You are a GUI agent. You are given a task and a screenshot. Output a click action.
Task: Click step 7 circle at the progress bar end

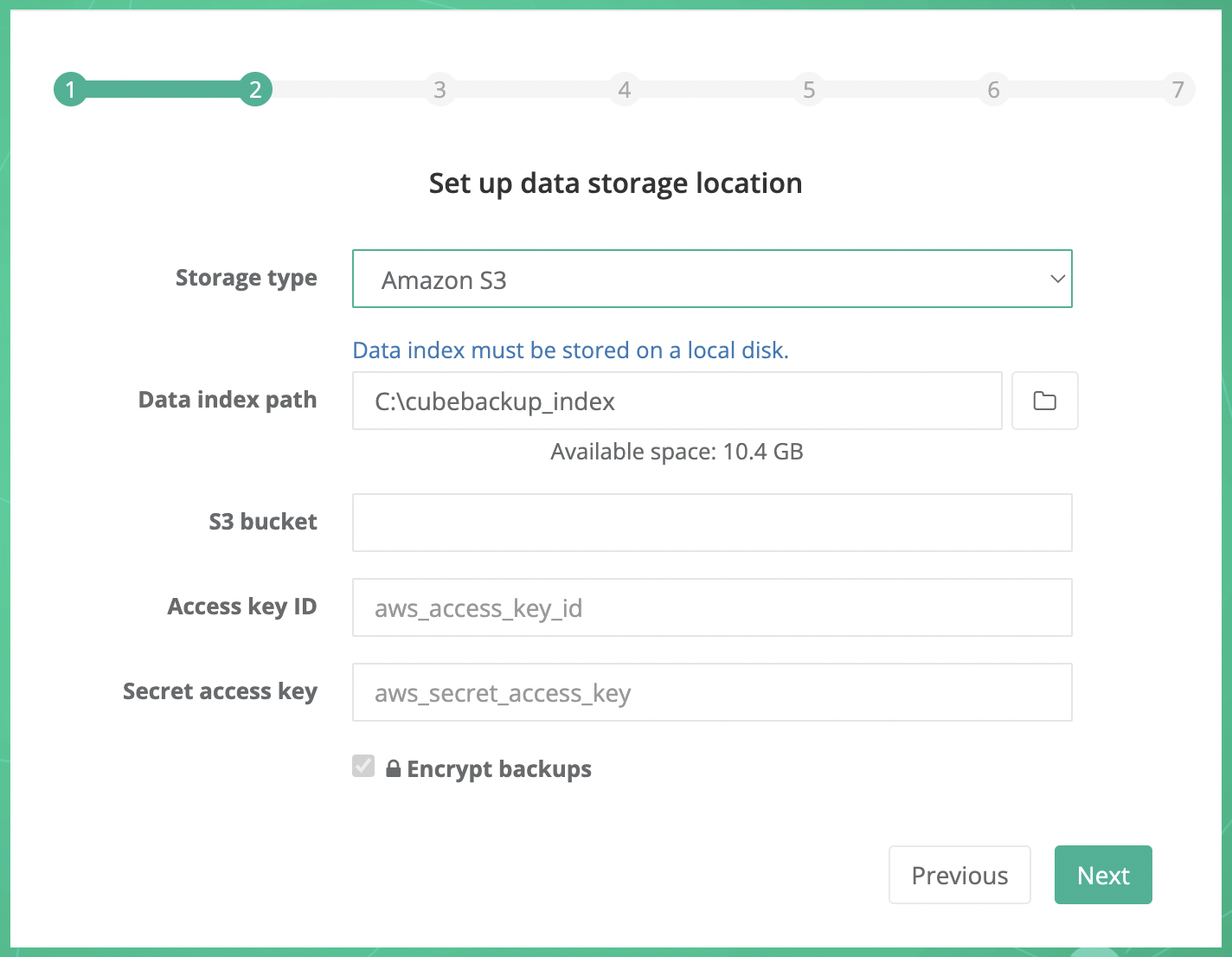coord(1177,89)
